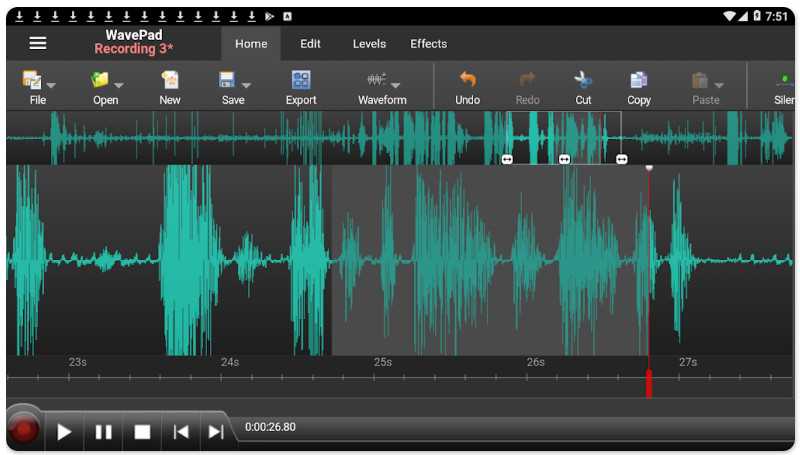Switch to the Edit tab

[310, 44]
